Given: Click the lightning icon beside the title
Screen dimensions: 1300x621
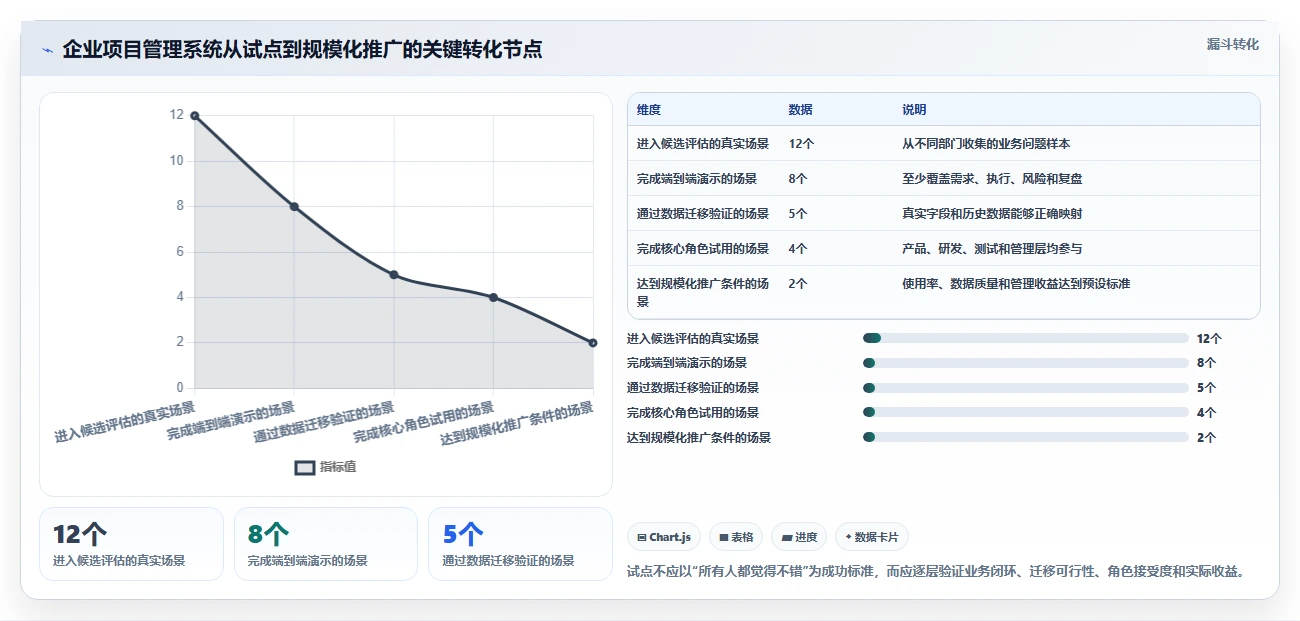Looking at the screenshot, I should click(47, 50).
